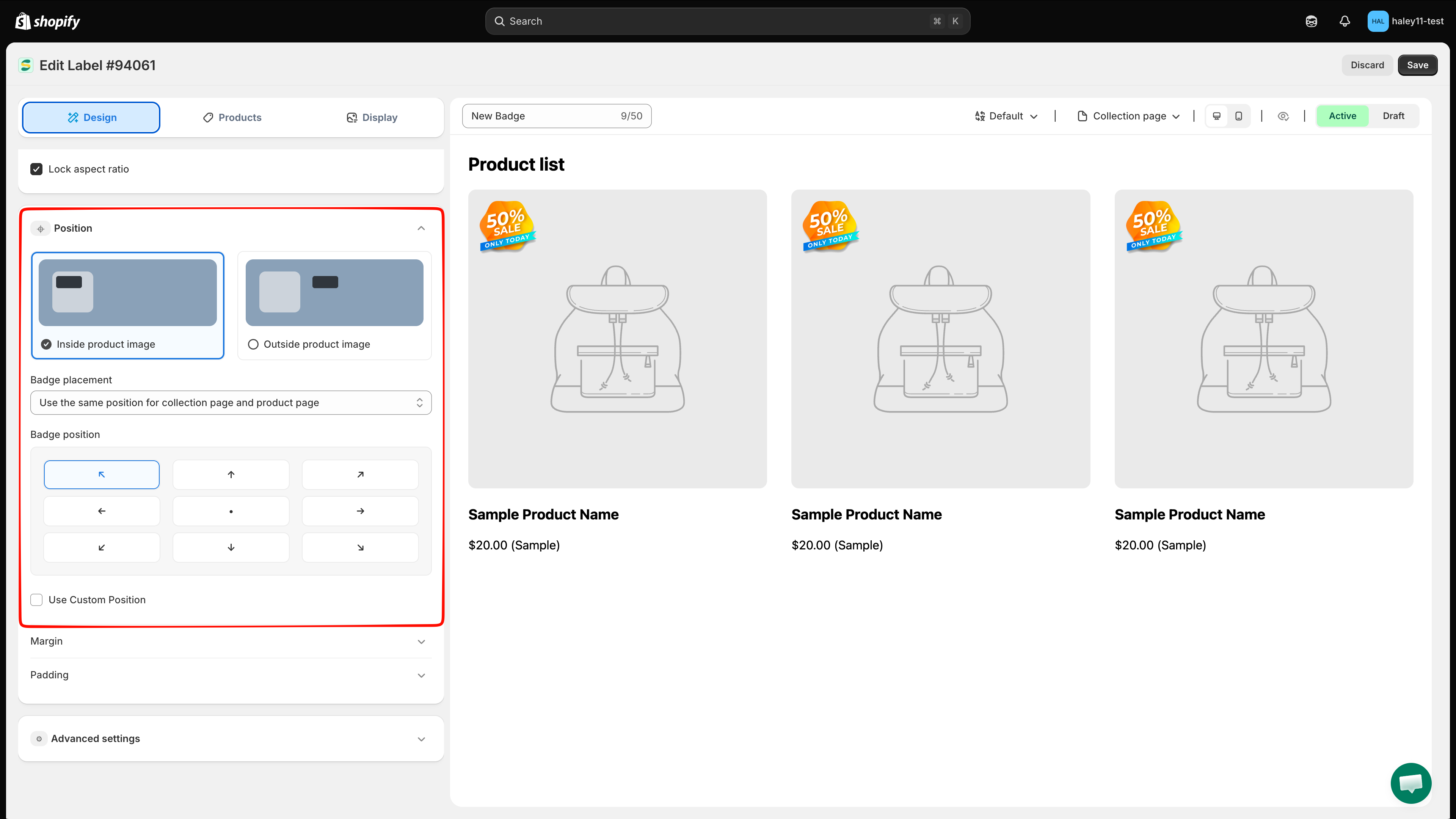The width and height of the screenshot is (1456, 819).
Task: Click the Discard button
Action: [x=1367, y=65]
